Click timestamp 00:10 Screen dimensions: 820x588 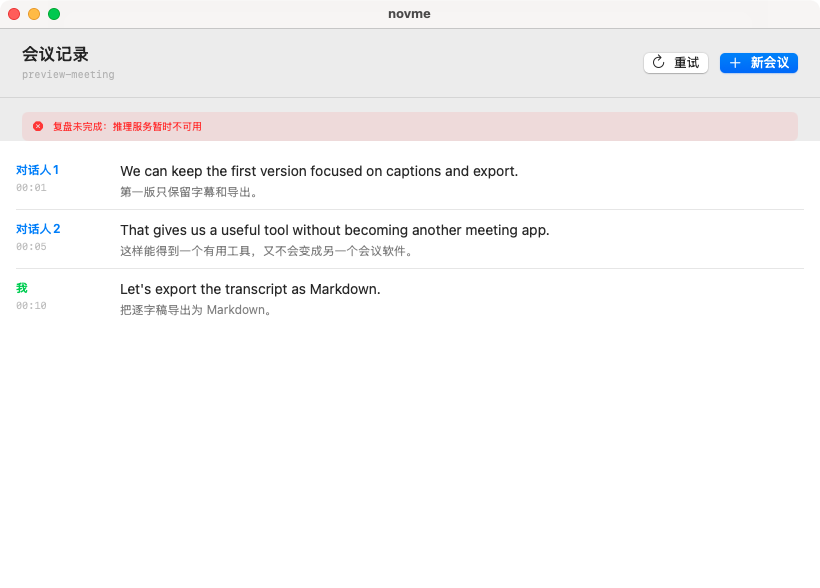31,306
